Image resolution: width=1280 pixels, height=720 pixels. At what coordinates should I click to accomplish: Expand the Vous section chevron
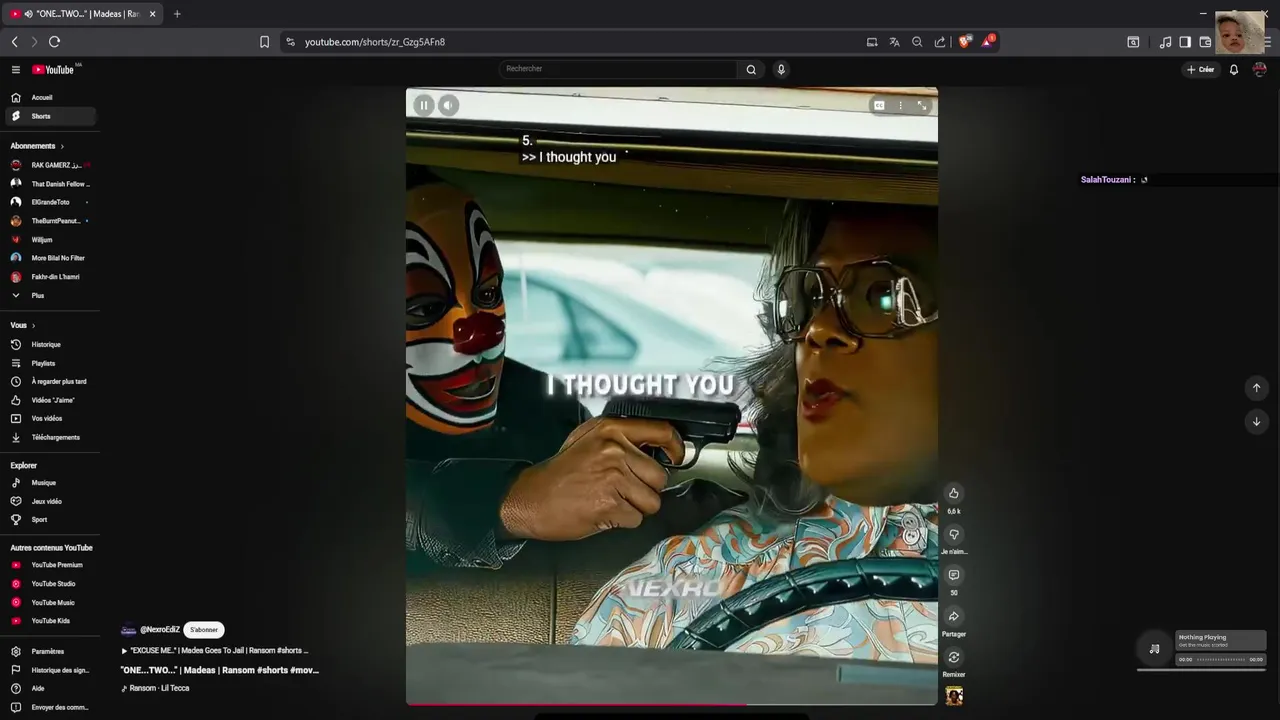(x=33, y=325)
